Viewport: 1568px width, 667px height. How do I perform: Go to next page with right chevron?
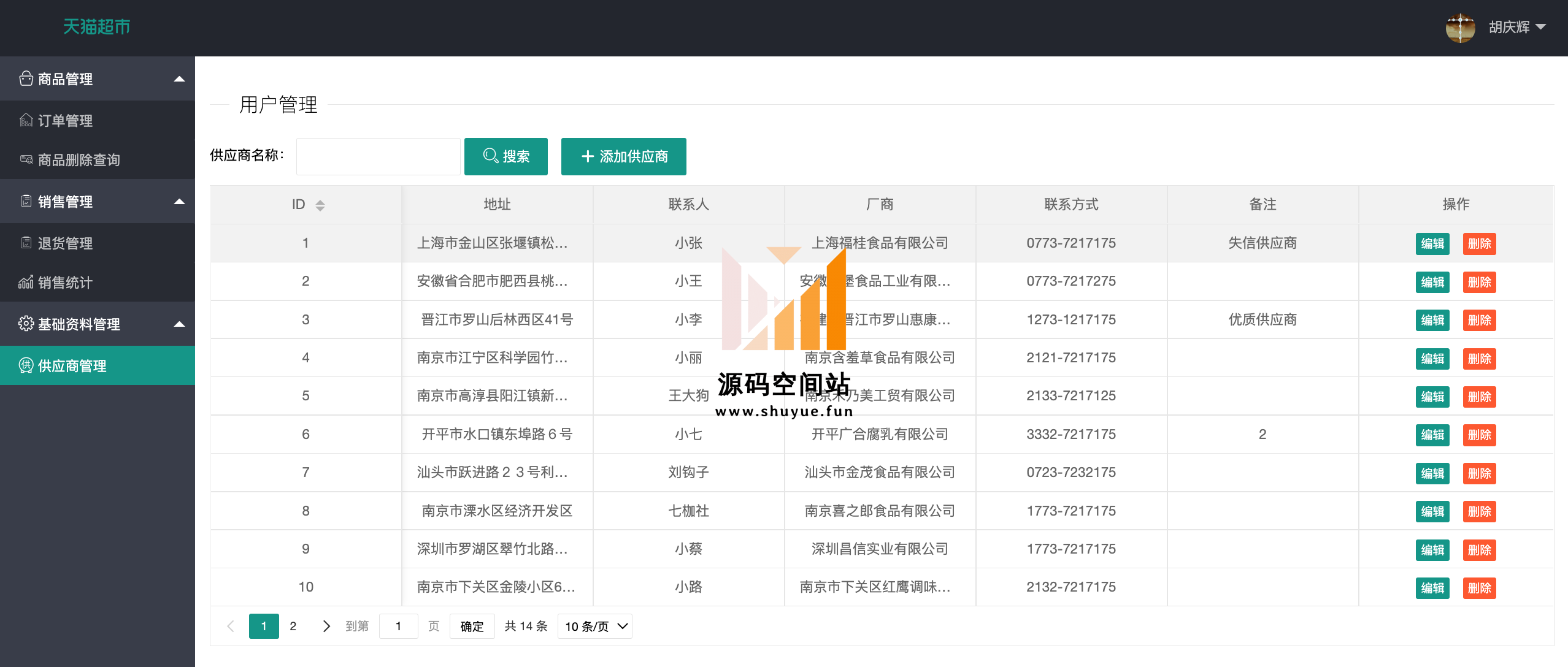[x=326, y=626]
